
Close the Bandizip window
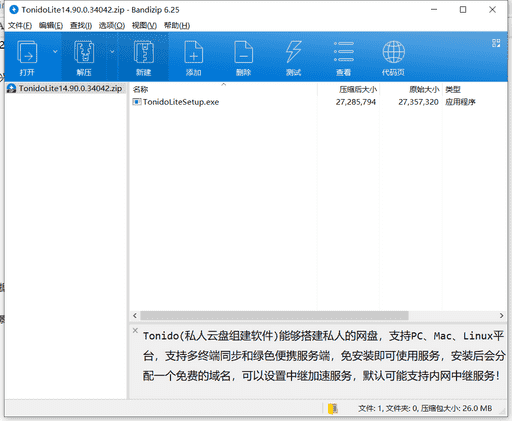[492, 10]
